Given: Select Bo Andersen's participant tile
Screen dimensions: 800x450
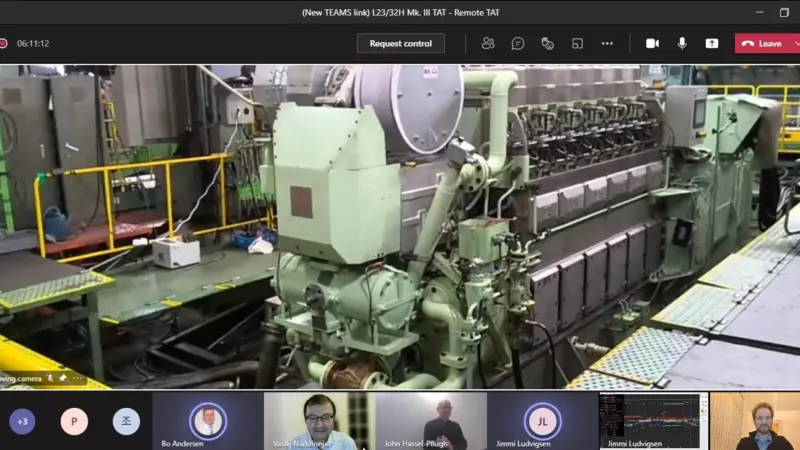Looking at the screenshot, I should click(208, 421).
